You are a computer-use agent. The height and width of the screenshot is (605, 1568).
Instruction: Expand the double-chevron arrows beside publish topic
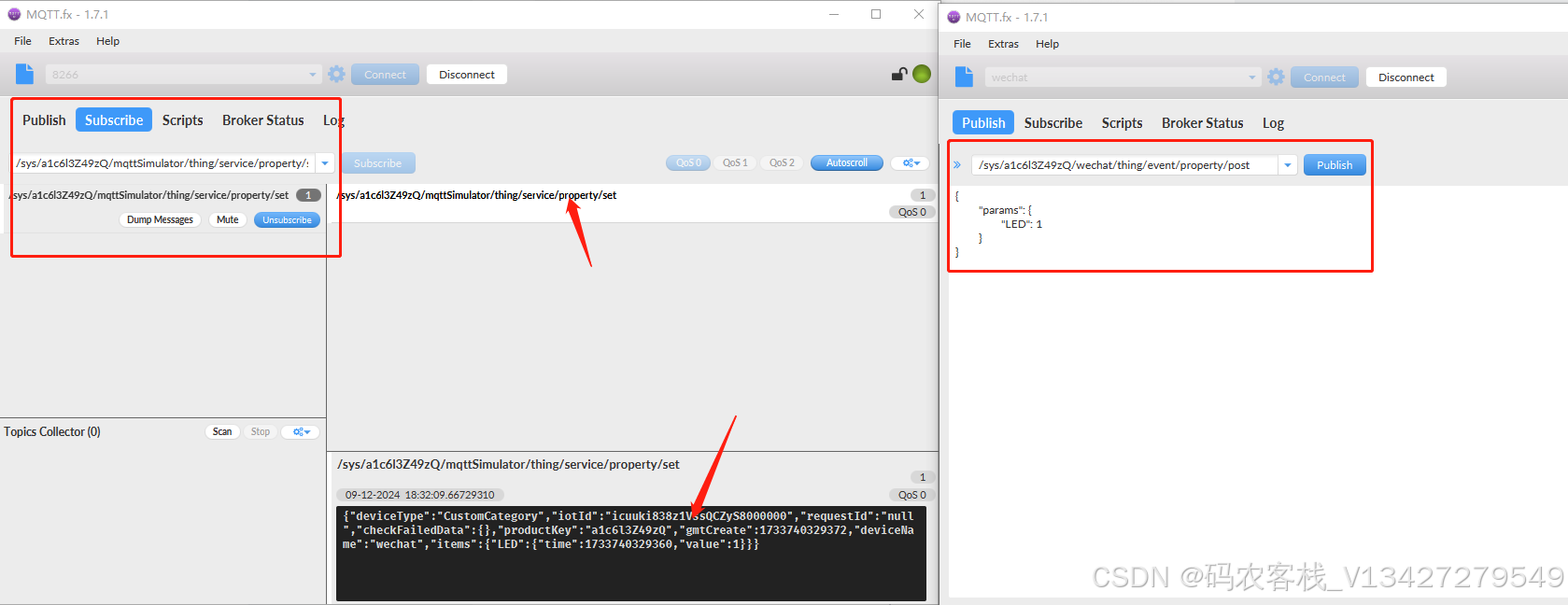point(957,165)
